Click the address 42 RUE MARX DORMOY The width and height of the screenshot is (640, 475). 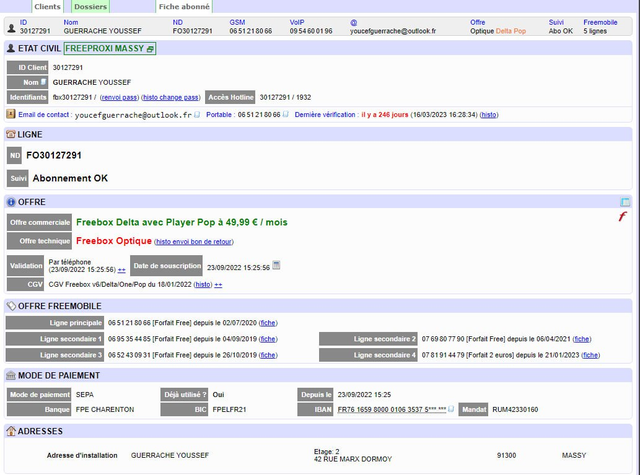click(x=353, y=459)
